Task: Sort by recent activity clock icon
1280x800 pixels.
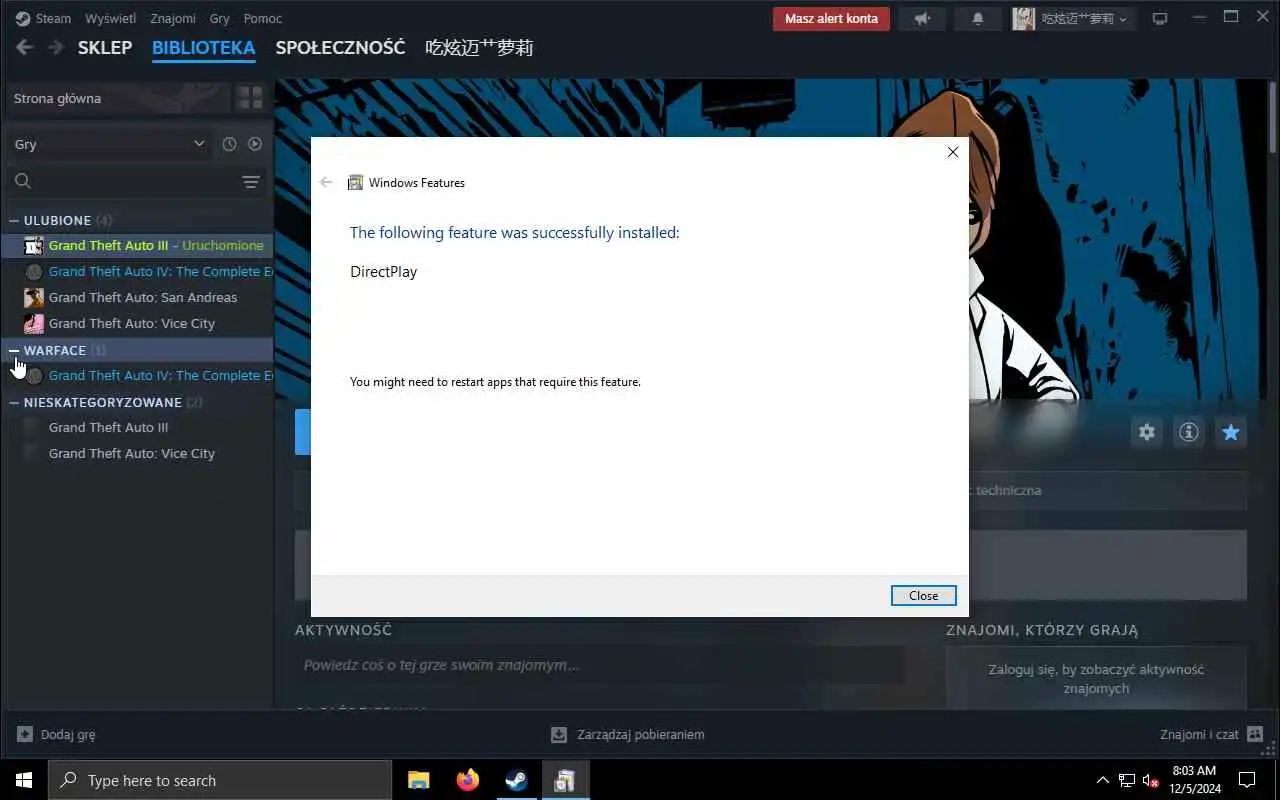Action: click(229, 144)
